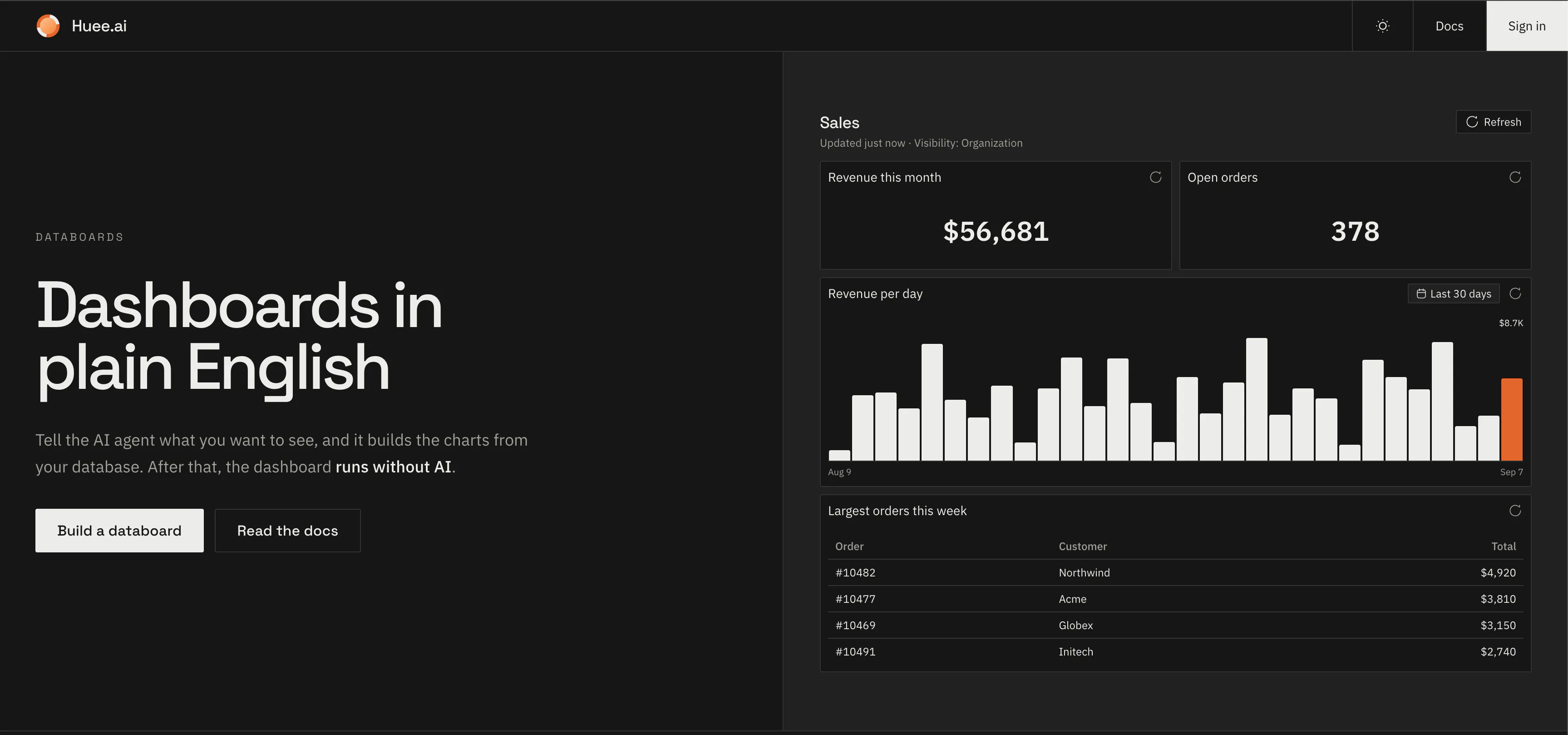Reload Largest orders this week table
The height and width of the screenshot is (735, 1568).
pos(1515,510)
